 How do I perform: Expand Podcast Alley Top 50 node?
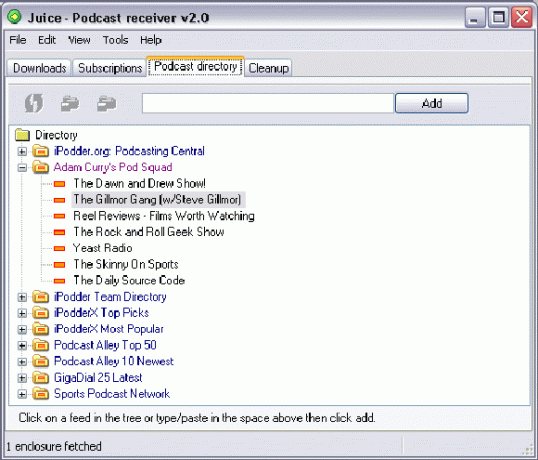(x=22, y=345)
